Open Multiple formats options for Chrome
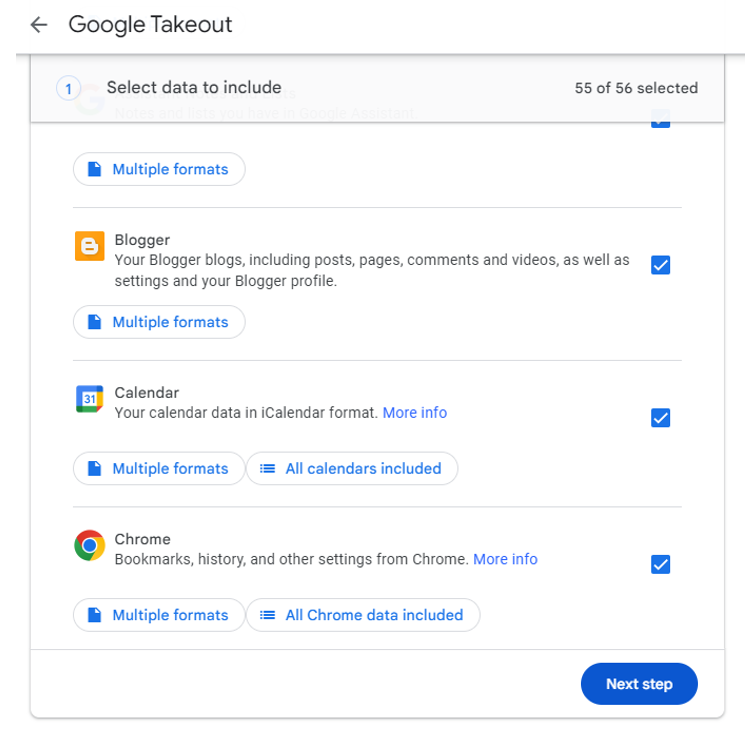The image size is (748, 740). click(x=159, y=615)
